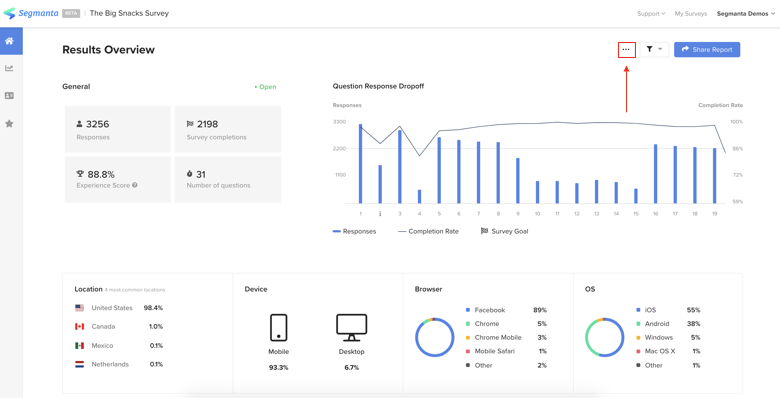The width and height of the screenshot is (780, 398).
Task: Click the United States flag icon
Action: pos(80,308)
